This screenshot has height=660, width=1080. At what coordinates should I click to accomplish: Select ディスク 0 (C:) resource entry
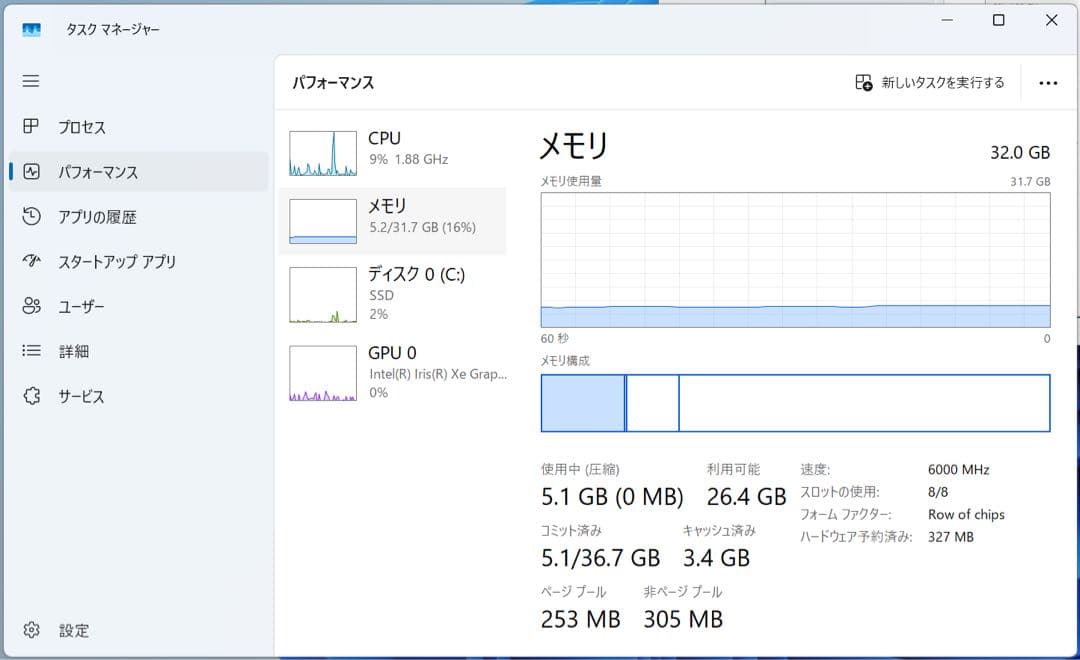(x=393, y=293)
